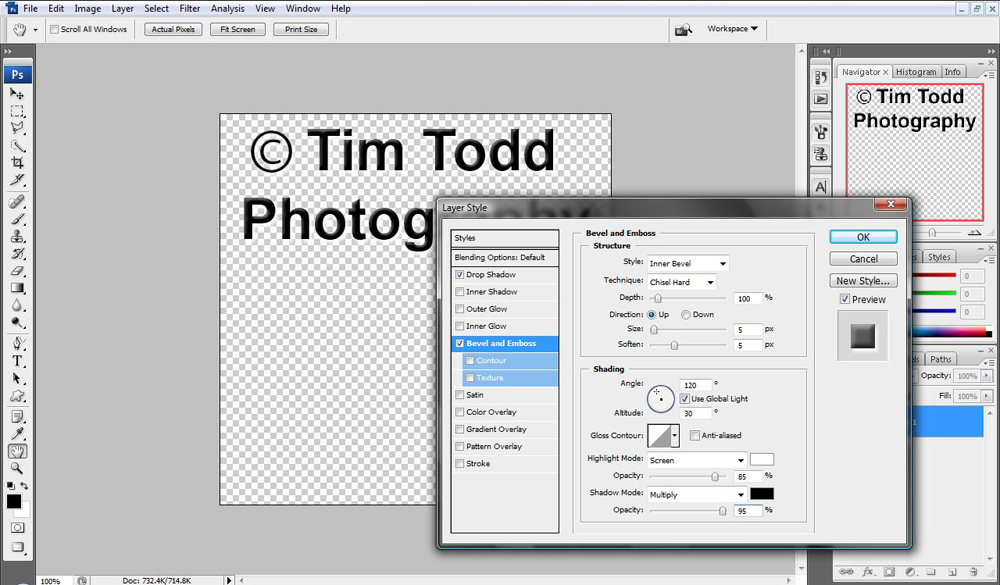The width and height of the screenshot is (1000, 585).
Task: Click the Go to Bridge icon
Action: [683, 29]
